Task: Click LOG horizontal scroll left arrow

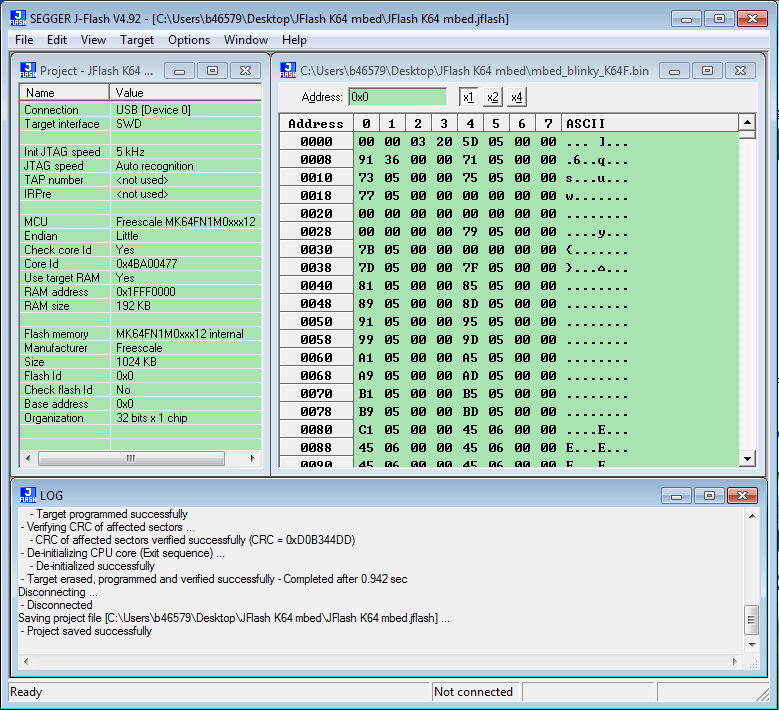Action: (26, 661)
